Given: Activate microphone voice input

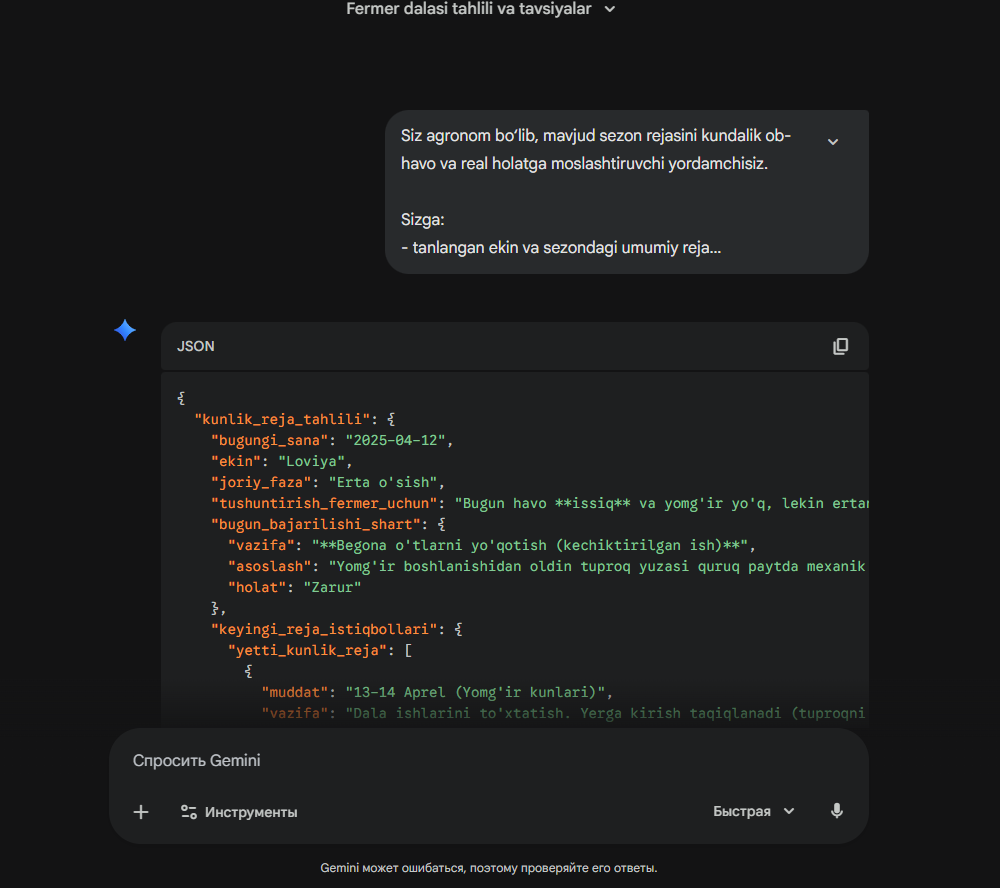Looking at the screenshot, I should [837, 811].
